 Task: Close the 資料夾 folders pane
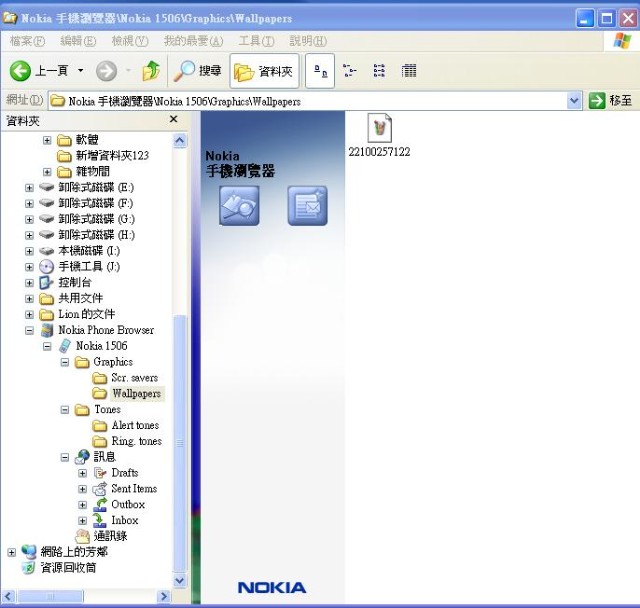pyautogui.click(x=173, y=119)
